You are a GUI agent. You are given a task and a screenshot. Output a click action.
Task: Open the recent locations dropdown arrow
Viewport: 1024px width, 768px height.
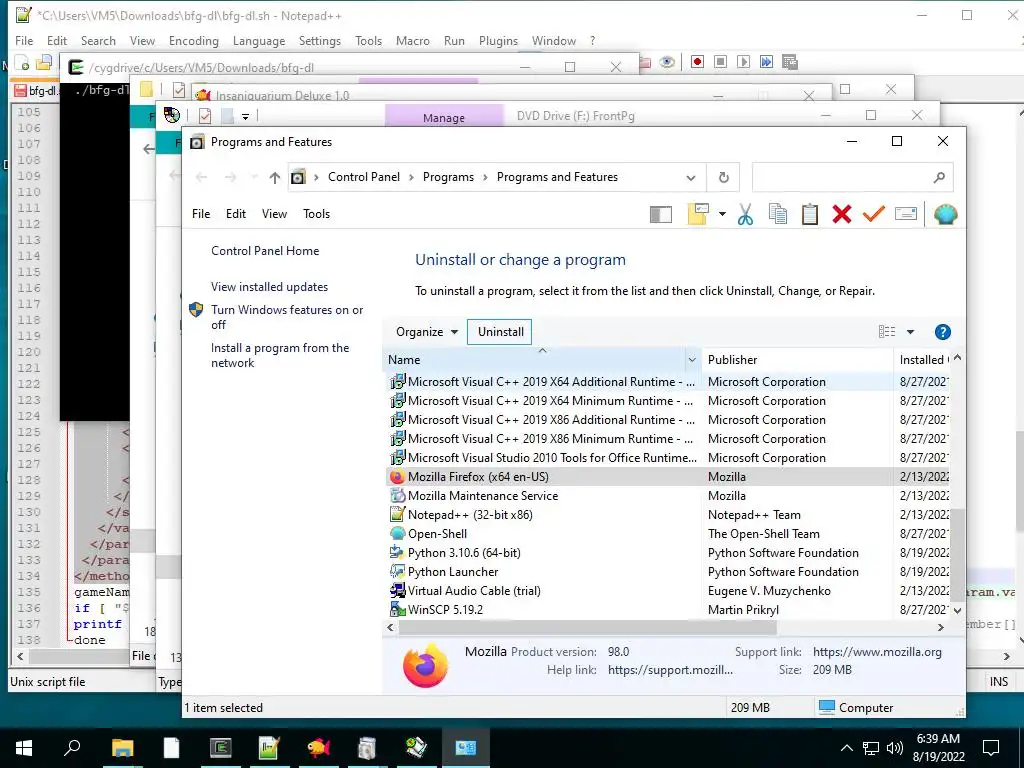(x=253, y=178)
